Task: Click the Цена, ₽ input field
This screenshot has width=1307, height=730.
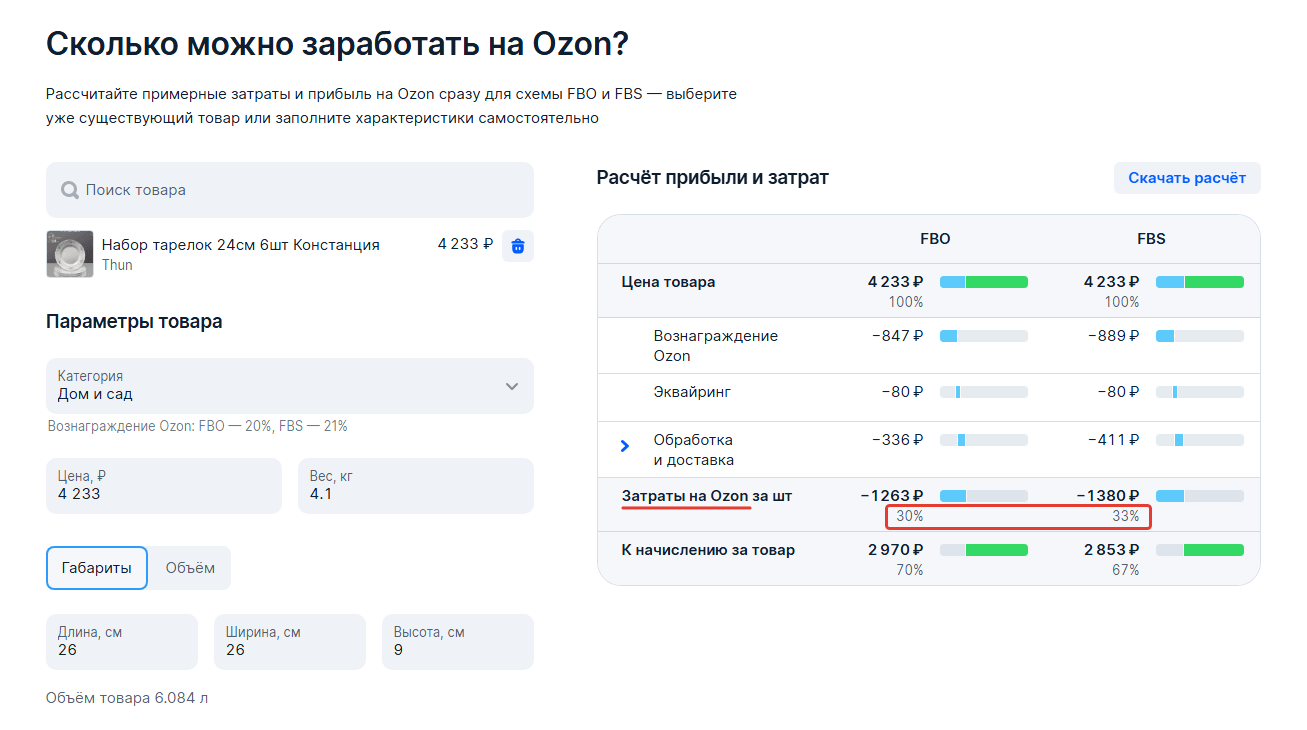Action: click(x=164, y=486)
